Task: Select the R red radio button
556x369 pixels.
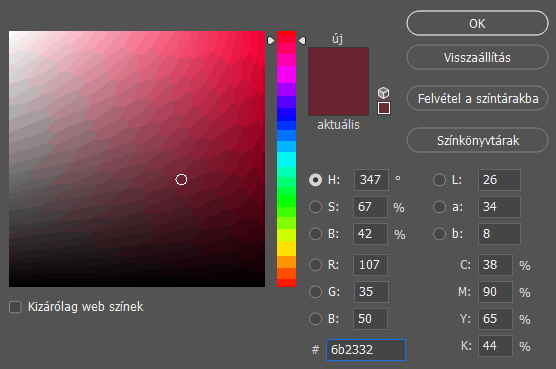Action: click(316, 265)
